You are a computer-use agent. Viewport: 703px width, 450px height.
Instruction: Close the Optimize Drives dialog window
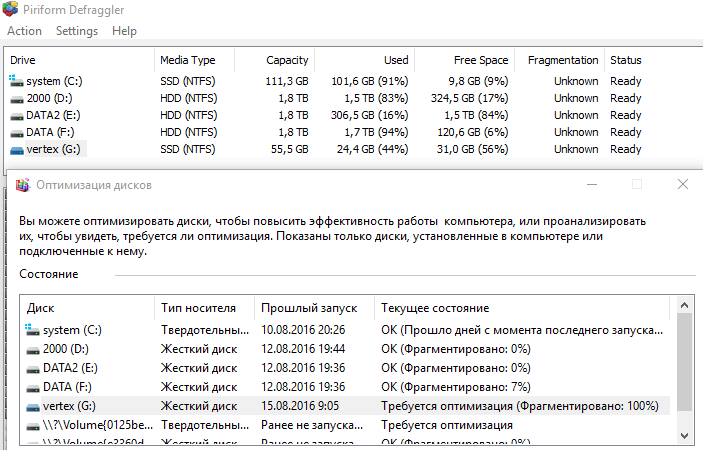pyautogui.click(x=682, y=185)
